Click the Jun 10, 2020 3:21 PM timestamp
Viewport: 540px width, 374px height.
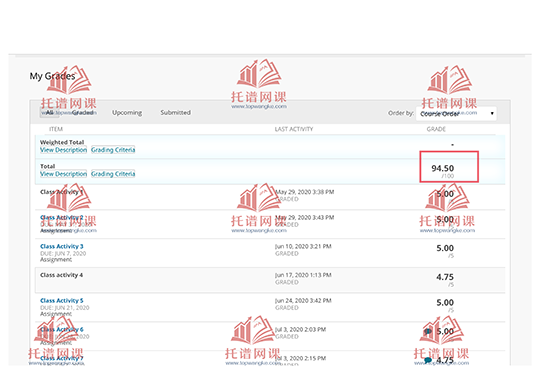(x=303, y=246)
